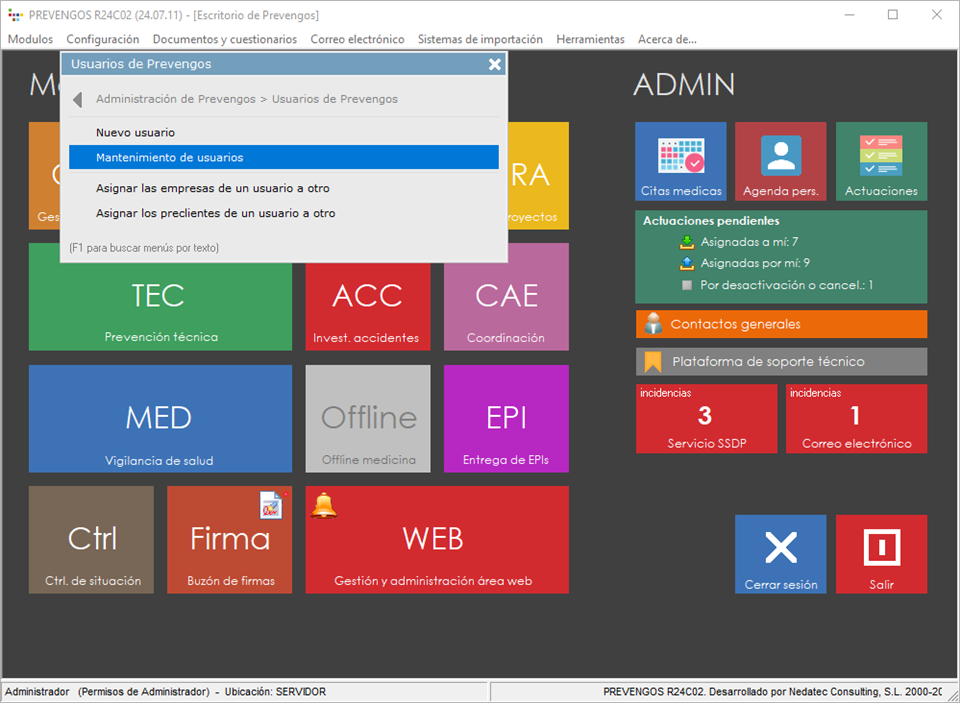Open the MED Vigilancia de salud tile
This screenshot has width=960, height=703.
[160, 418]
